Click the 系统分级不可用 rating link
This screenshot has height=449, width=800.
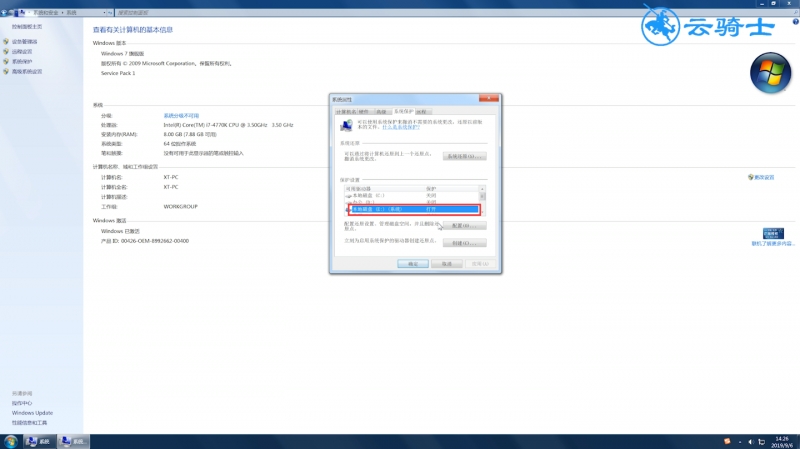tap(181, 116)
